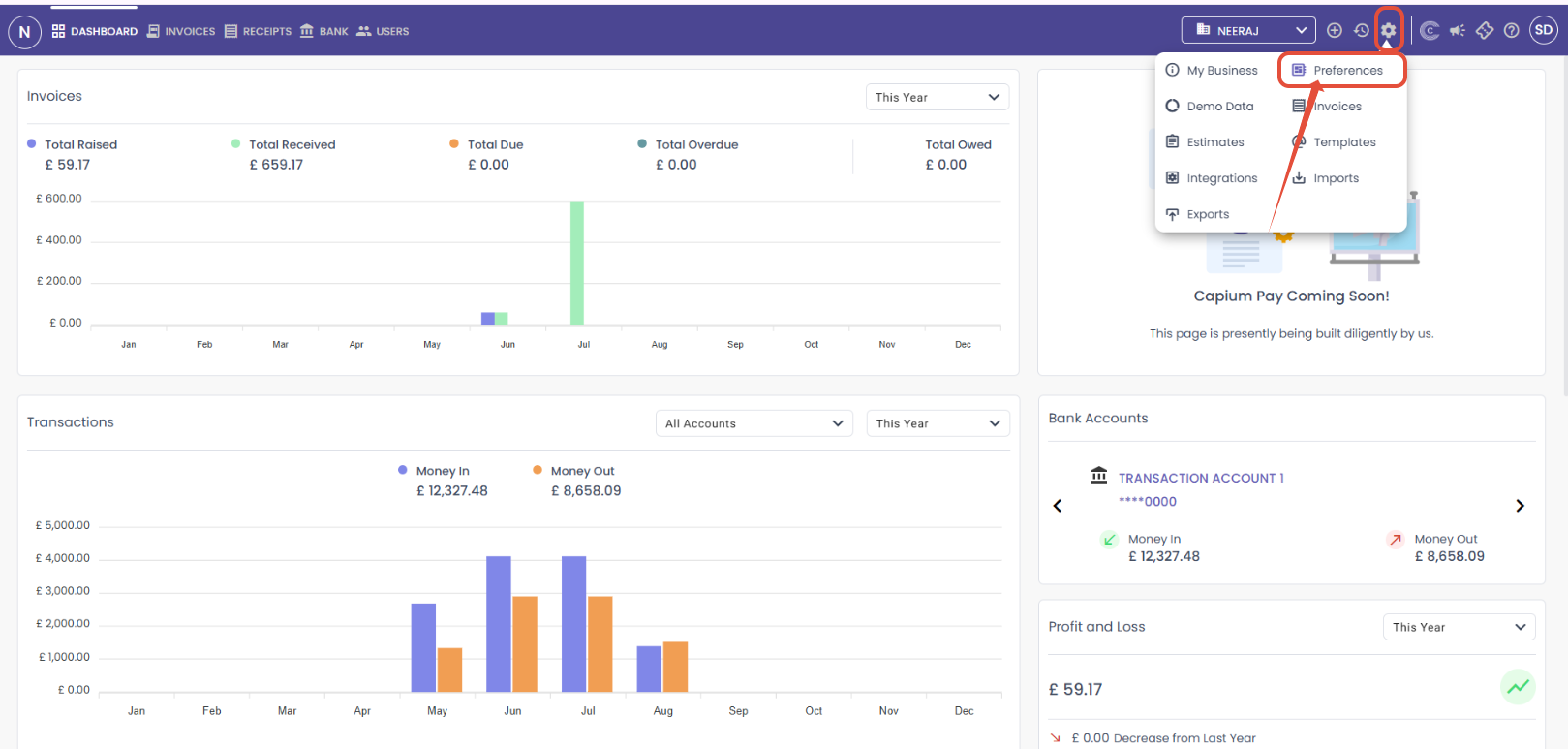Image resolution: width=1568 pixels, height=749 pixels.
Task: Open the NEERAJ business selector dropdown
Action: [1248, 30]
